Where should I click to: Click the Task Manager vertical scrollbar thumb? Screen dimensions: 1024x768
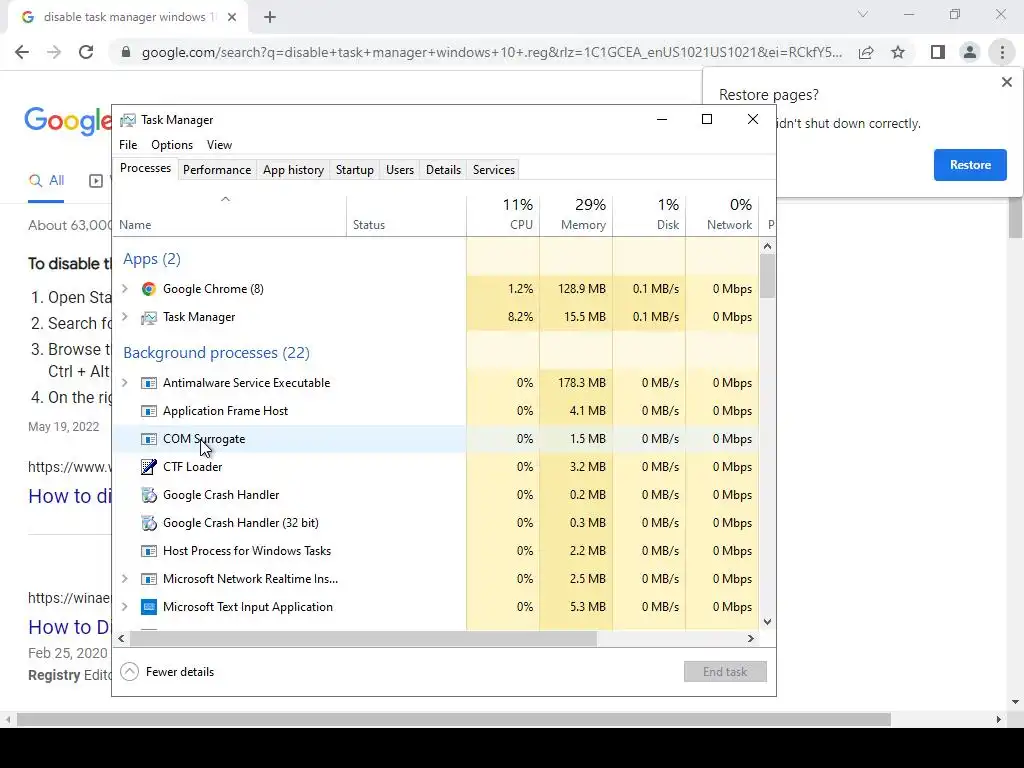click(767, 276)
